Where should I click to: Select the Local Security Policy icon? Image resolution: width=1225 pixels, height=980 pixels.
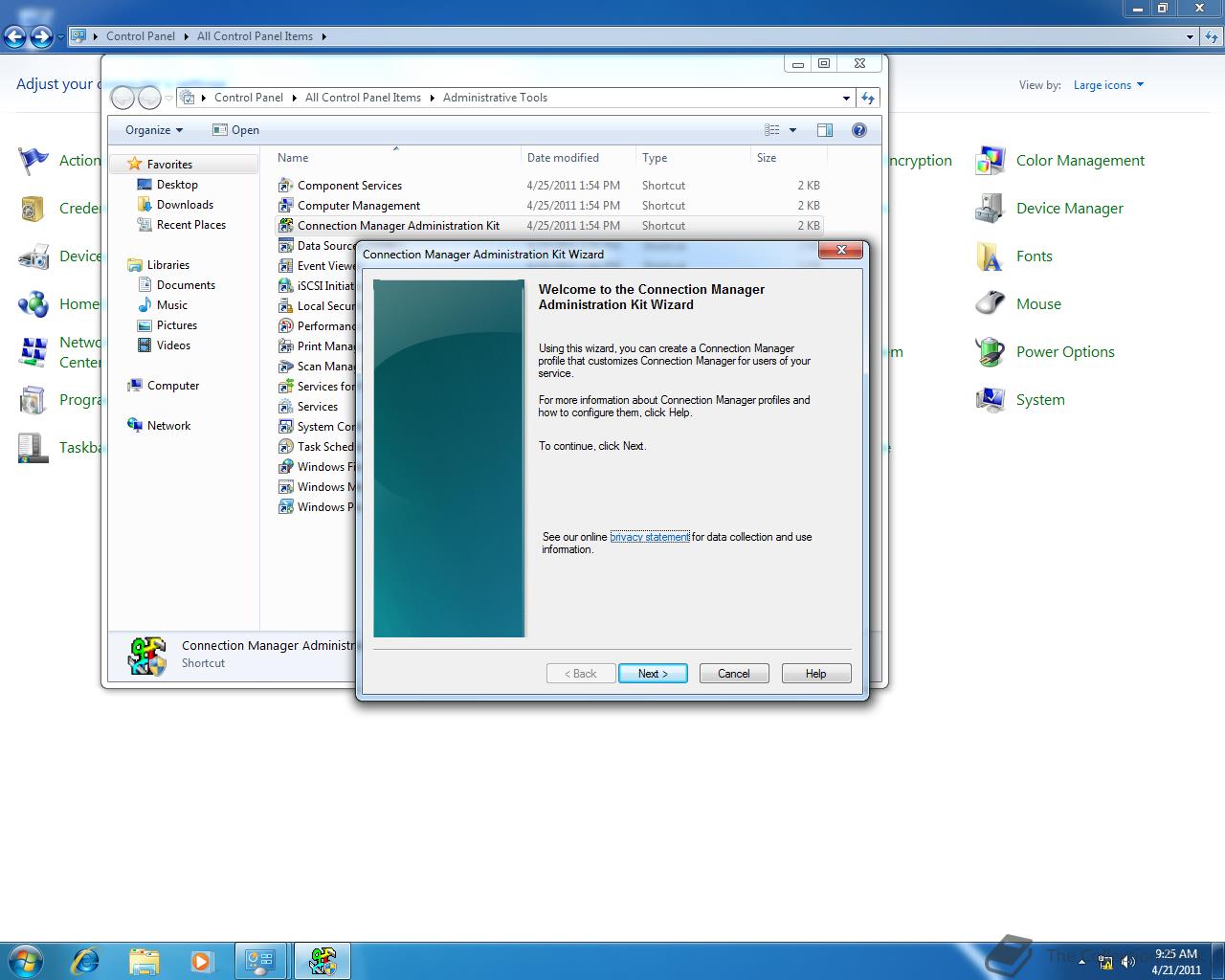[x=285, y=305]
